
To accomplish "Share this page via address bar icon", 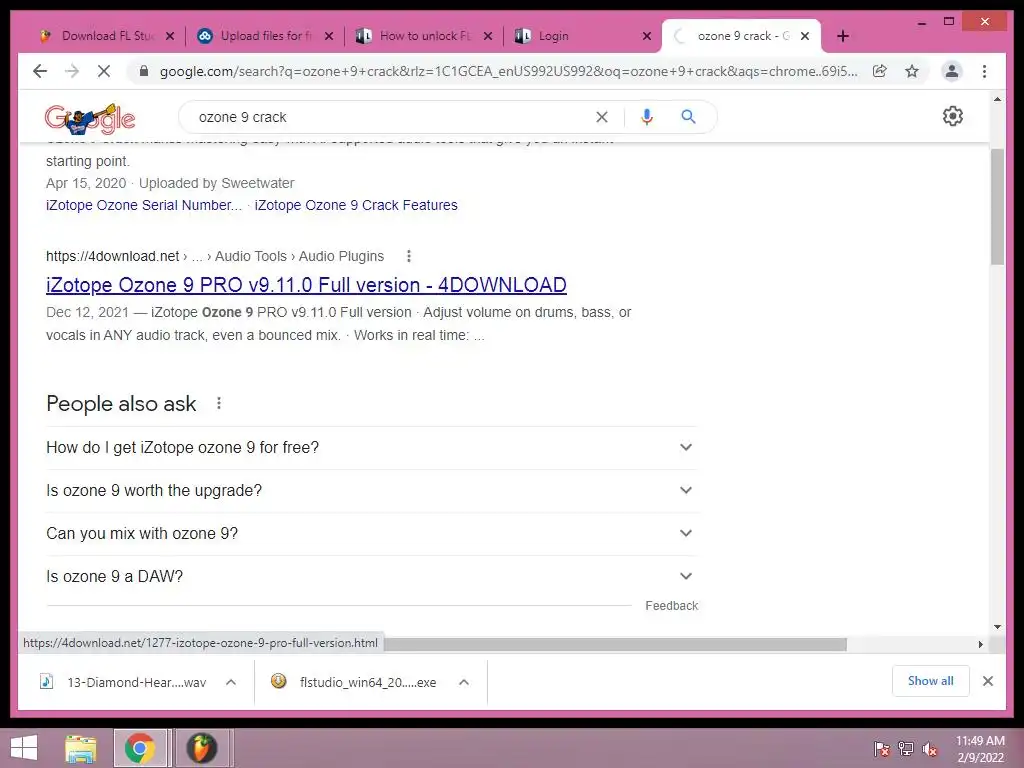I will click(880, 71).
